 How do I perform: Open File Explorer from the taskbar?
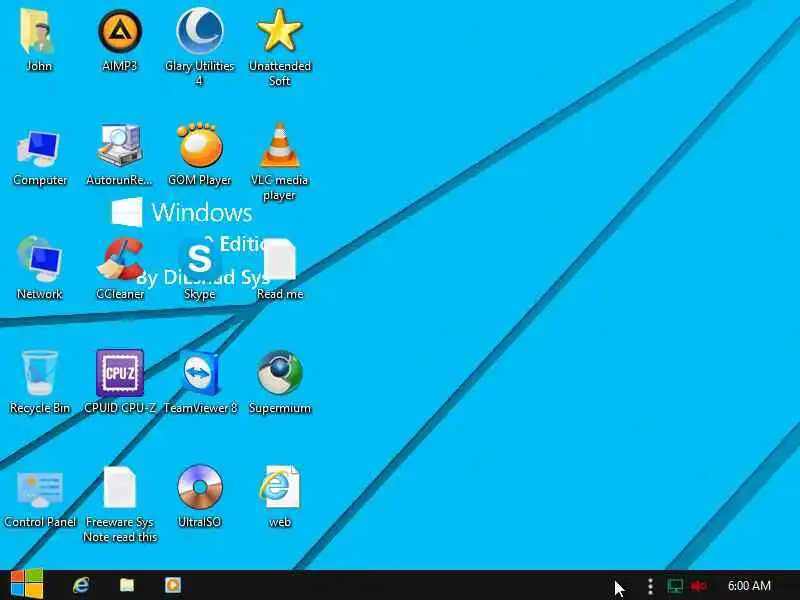click(127, 585)
